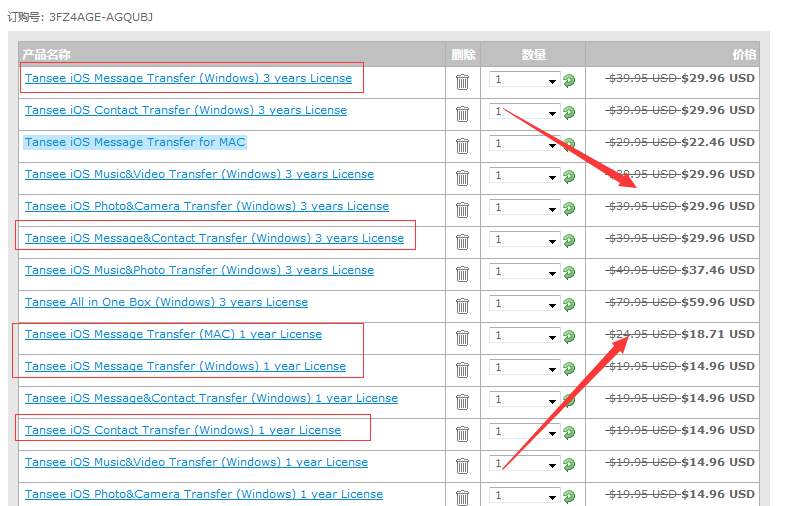785x506 pixels.
Task: Delete Music&Photo Transfer 3 years License item
Action: pos(462,274)
